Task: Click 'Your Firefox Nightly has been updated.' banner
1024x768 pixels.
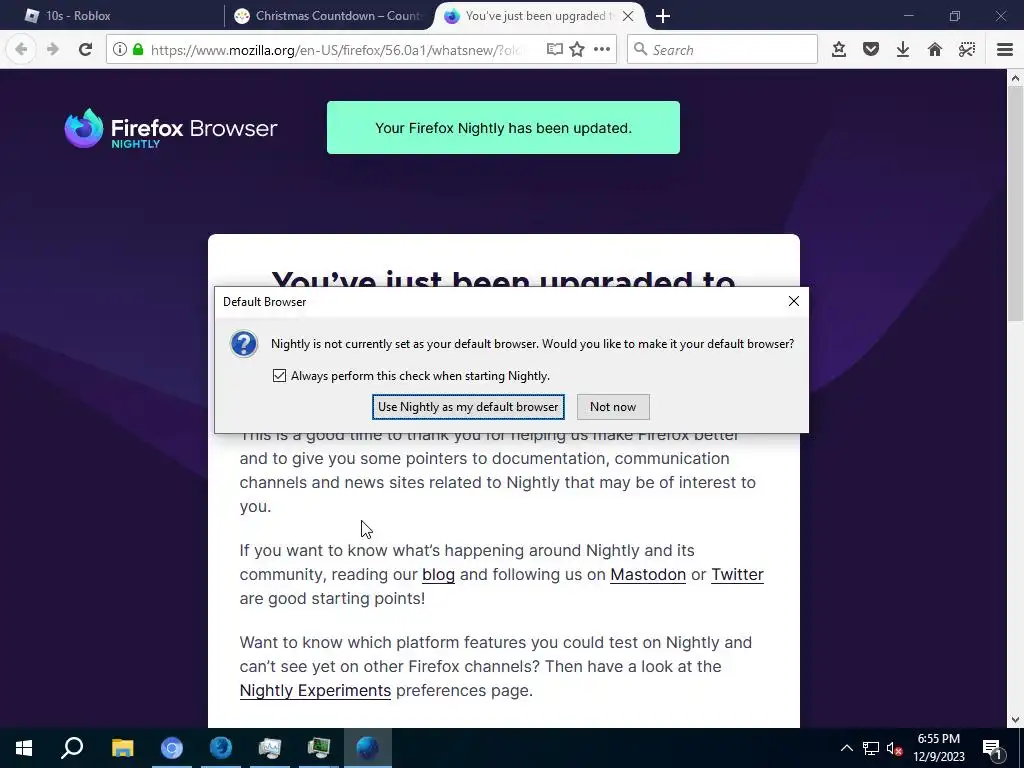Action: pos(503,128)
